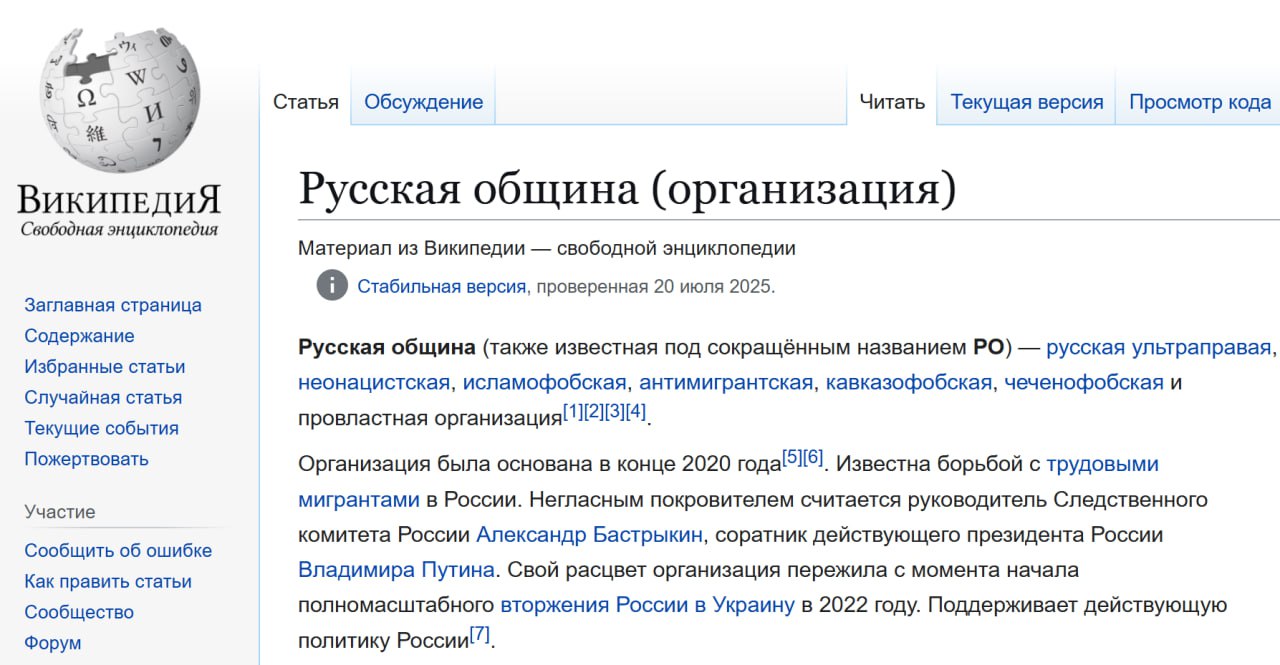The height and width of the screenshot is (665, 1280).
Task: Open footnote reference [6]
Action: click(x=813, y=457)
